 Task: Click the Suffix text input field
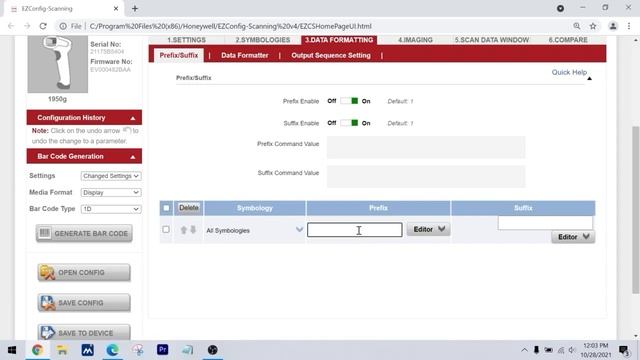tap(545, 223)
